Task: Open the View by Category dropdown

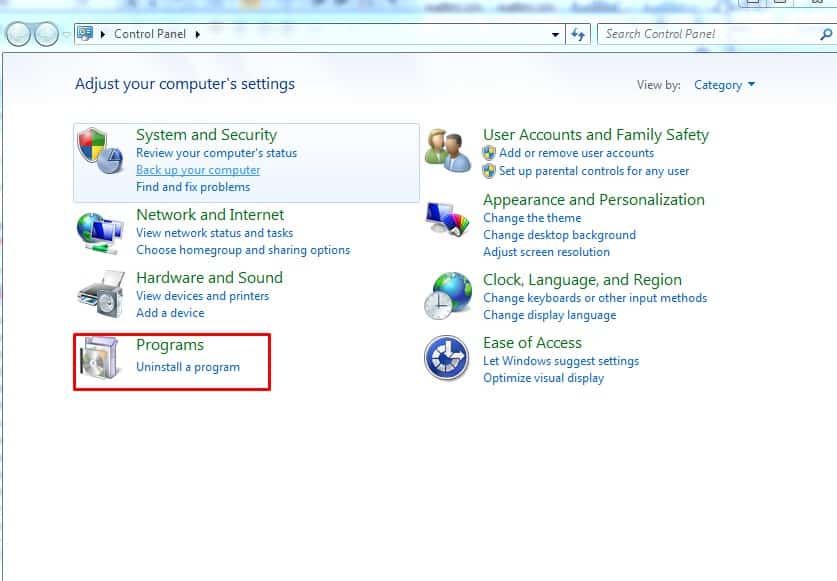Action: [x=724, y=85]
